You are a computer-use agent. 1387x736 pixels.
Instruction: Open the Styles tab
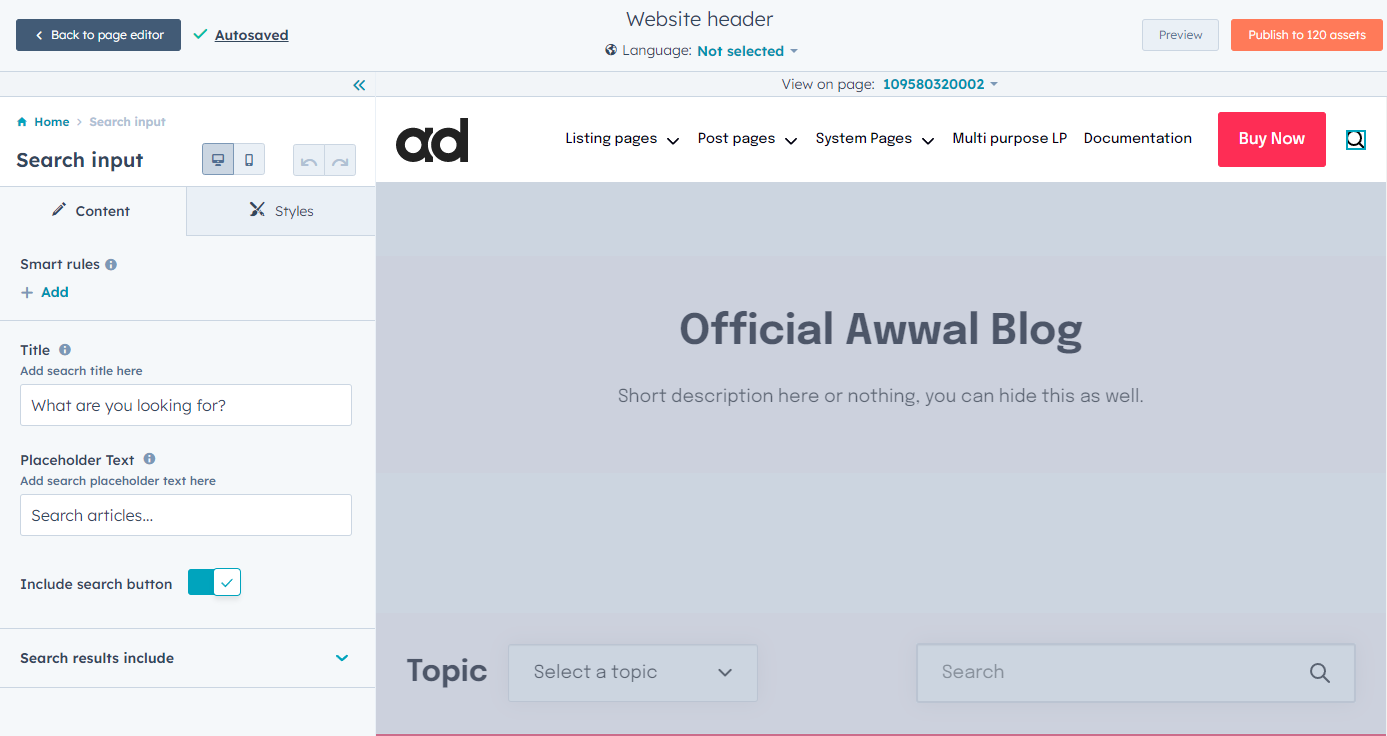click(281, 211)
